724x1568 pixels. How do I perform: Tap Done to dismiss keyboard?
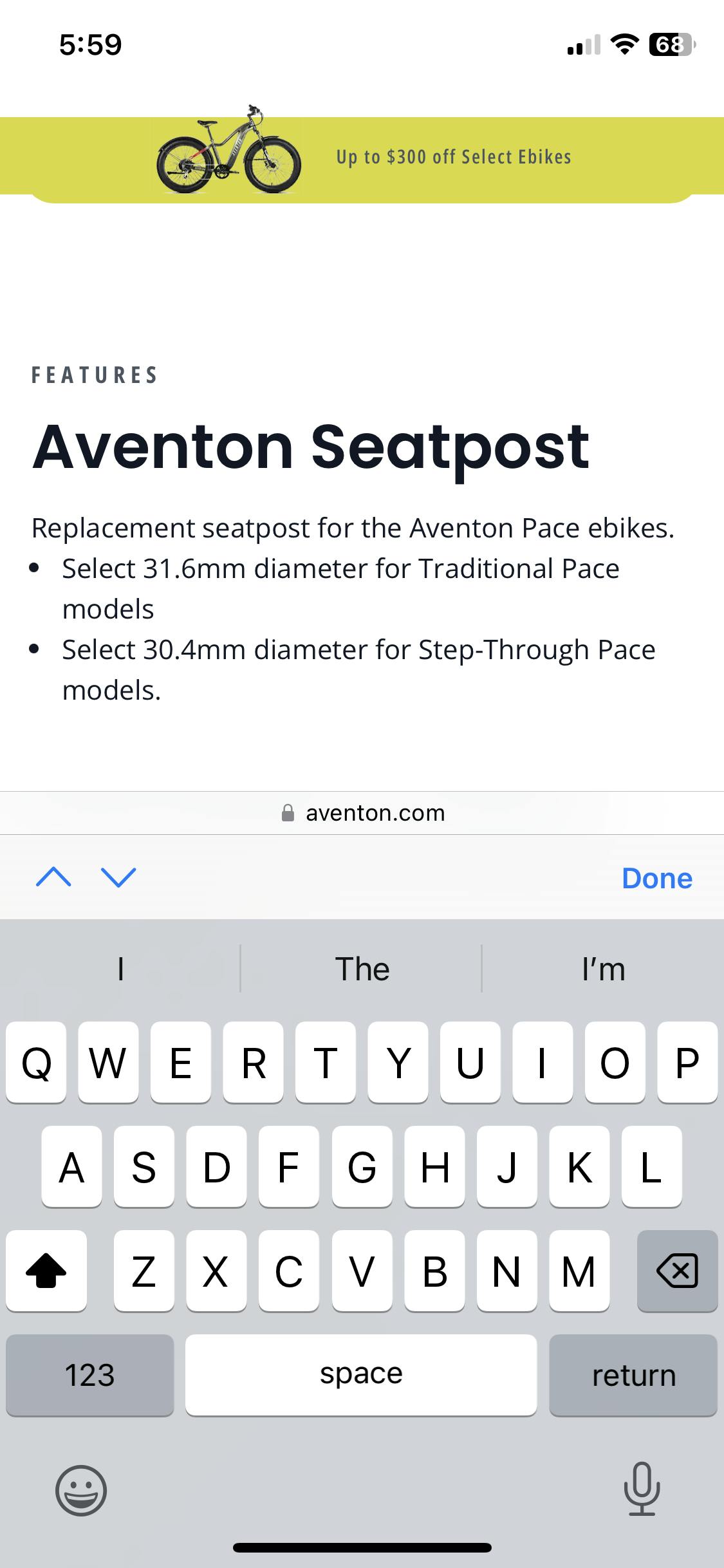coord(656,879)
